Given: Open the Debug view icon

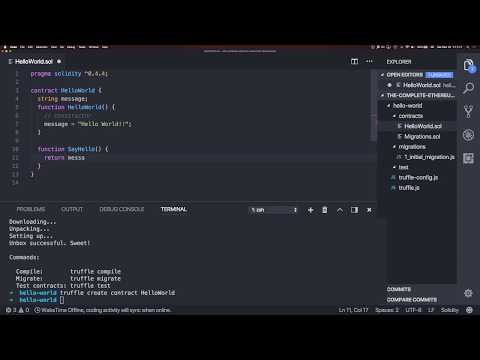Looking at the screenshot, I should (468, 135).
